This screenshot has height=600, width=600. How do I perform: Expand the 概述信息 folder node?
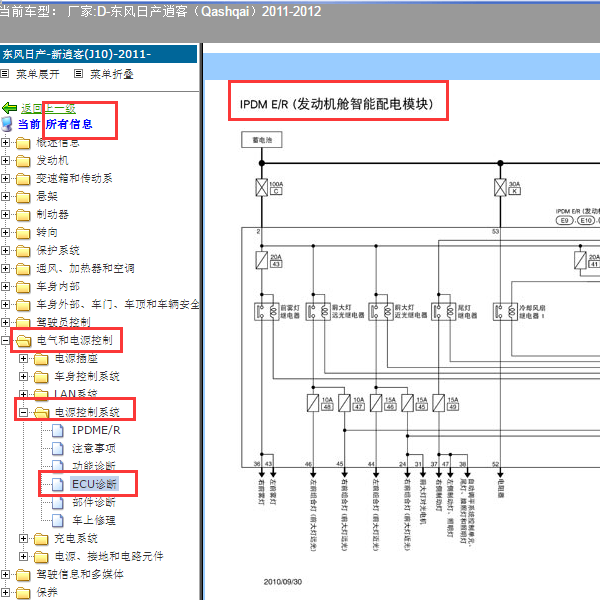tap(5, 143)
